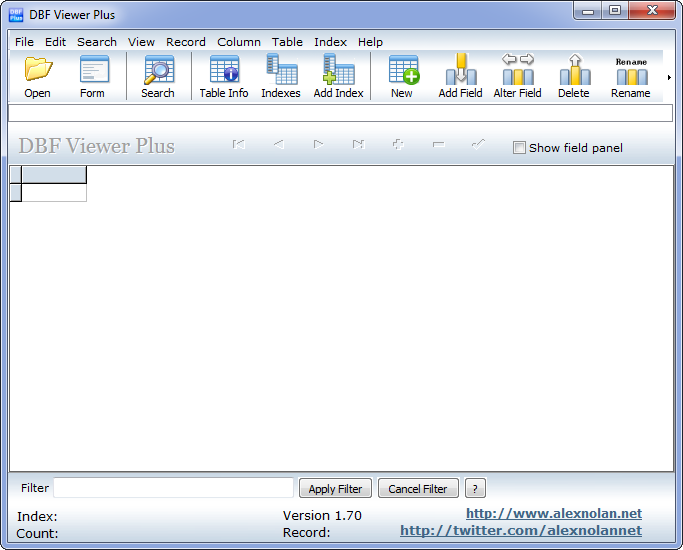
Task: Open the View menu
Action: pos(141,42)
